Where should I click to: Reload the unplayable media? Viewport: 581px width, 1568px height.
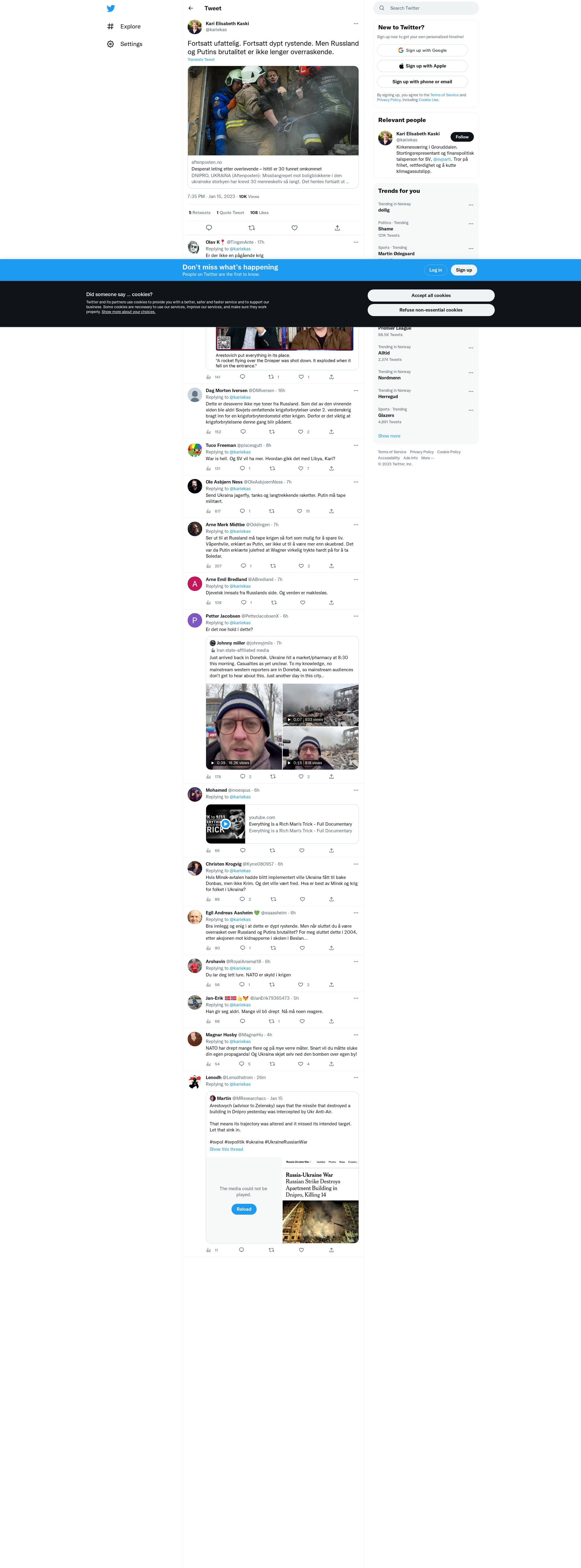click(244, 1210)
